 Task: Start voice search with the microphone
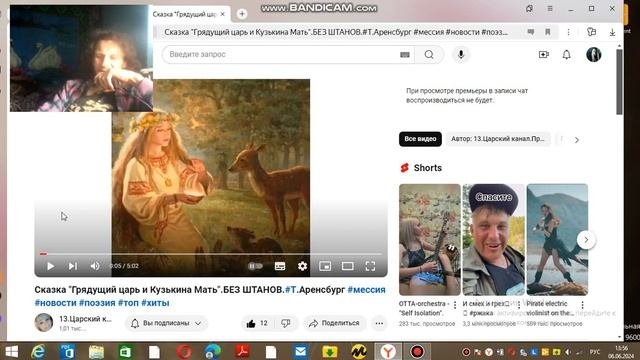pyautogui.click(x=461, y=55)
